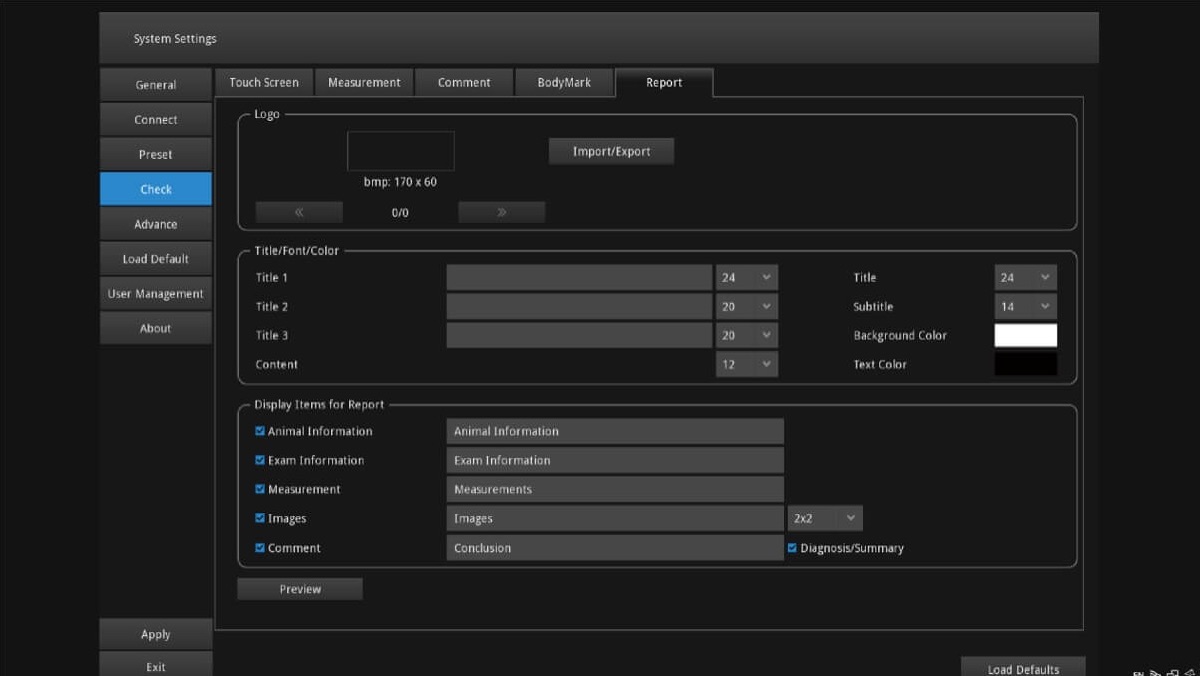The image size is (1200, 676).
Task: Click the Title 2 text field
Action: click(579, 307)
